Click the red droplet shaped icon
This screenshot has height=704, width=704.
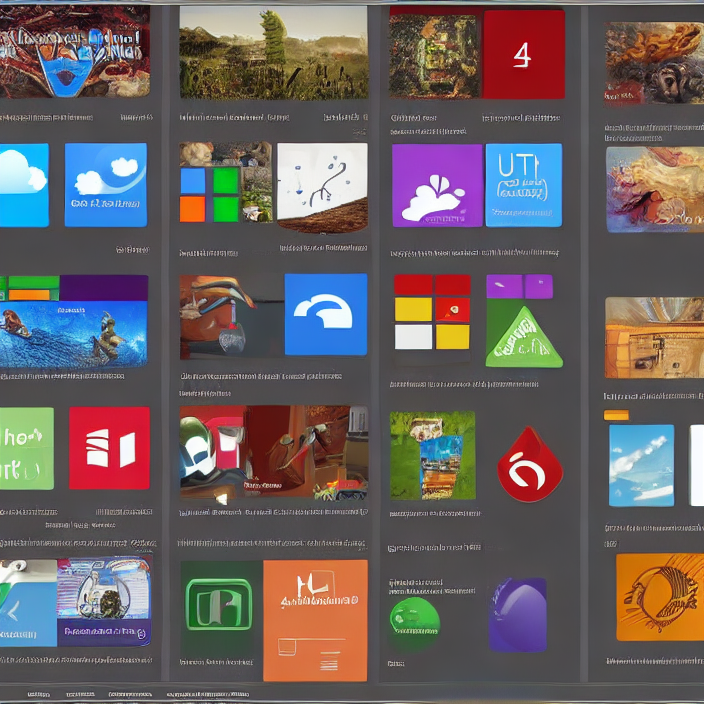click(529, 464)
